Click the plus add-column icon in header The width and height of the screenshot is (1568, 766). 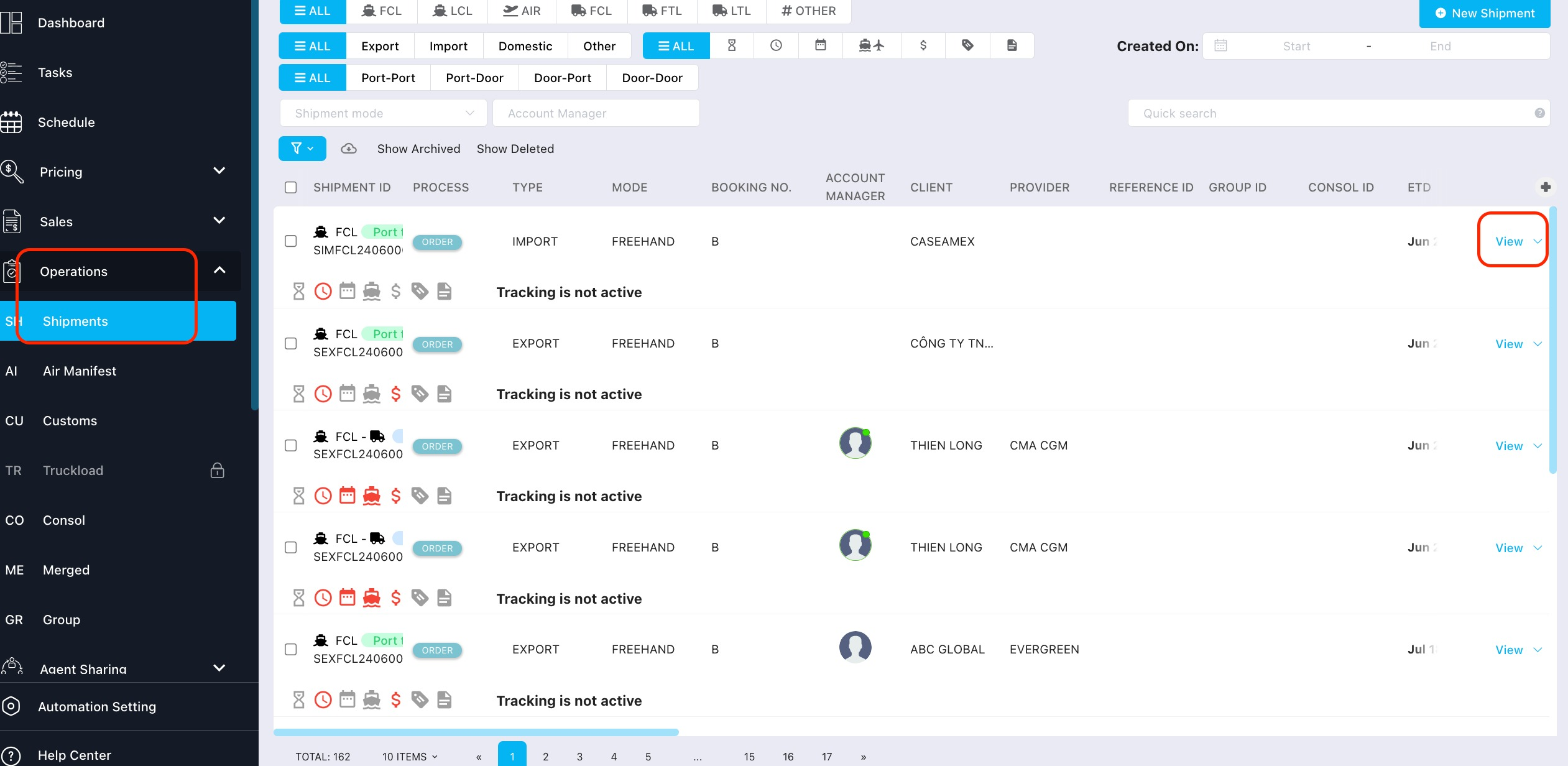point(1546,187)
